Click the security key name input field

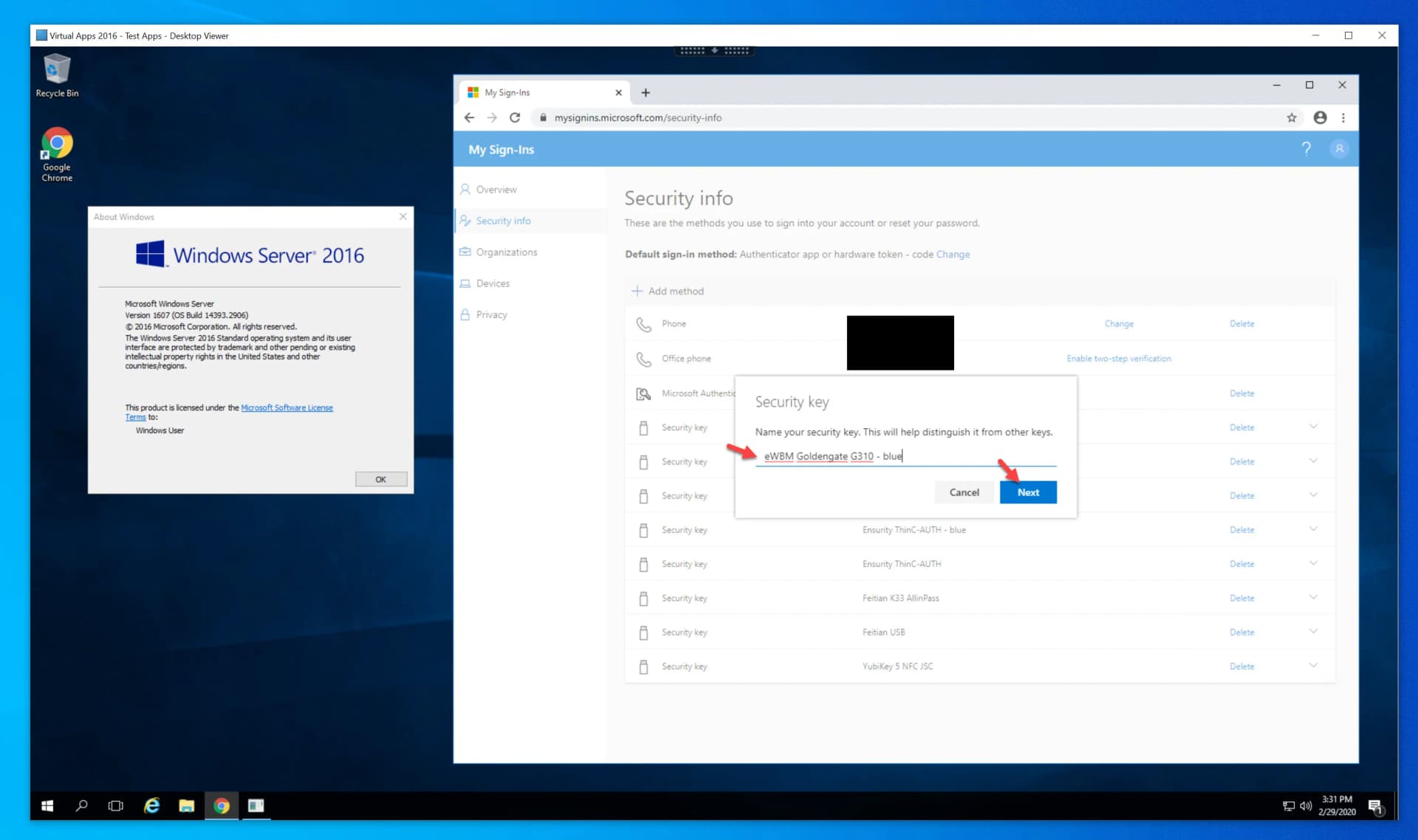905,456
